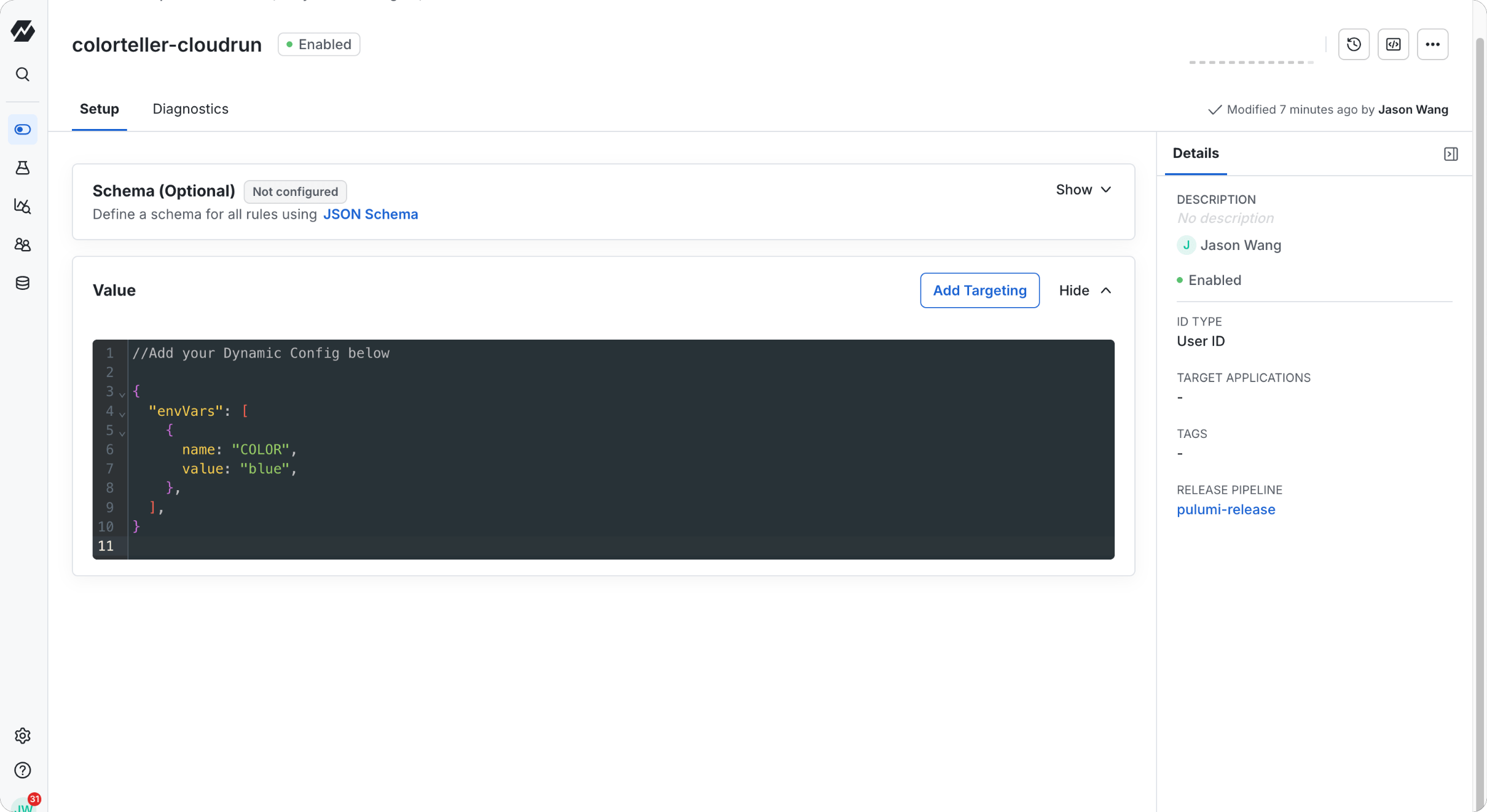1487x812 pixels.
Task: Open the Data database icon
Action: (23, 283)
